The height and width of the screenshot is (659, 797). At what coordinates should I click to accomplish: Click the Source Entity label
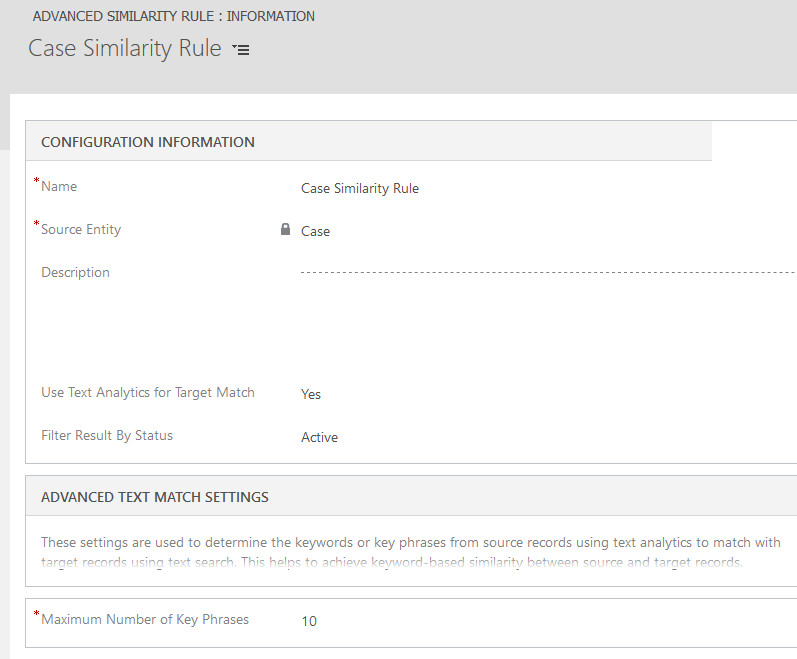coord(81,230)
